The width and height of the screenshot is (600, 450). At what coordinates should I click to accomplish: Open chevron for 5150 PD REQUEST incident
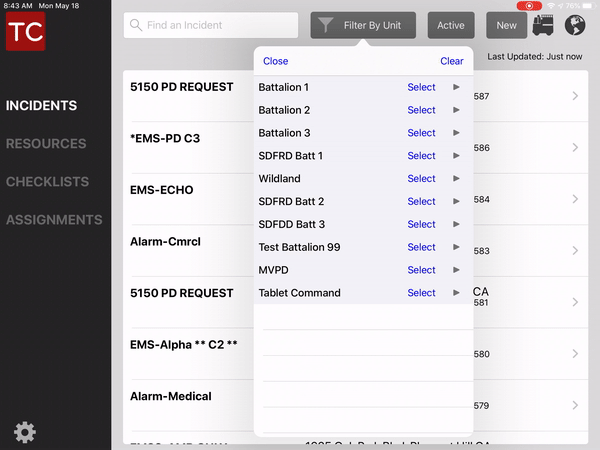point(575,96)
